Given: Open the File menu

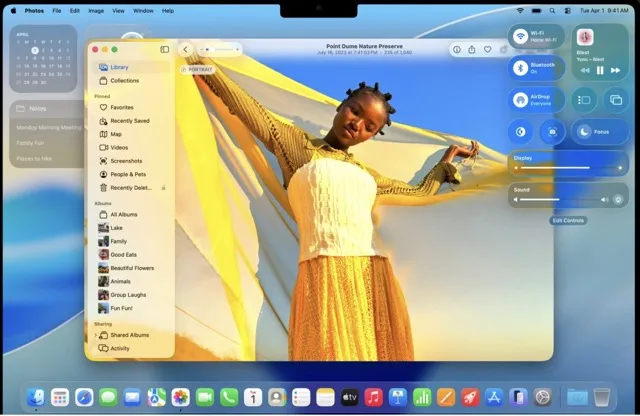Looking at the screenshot, I should pos(57,11).
